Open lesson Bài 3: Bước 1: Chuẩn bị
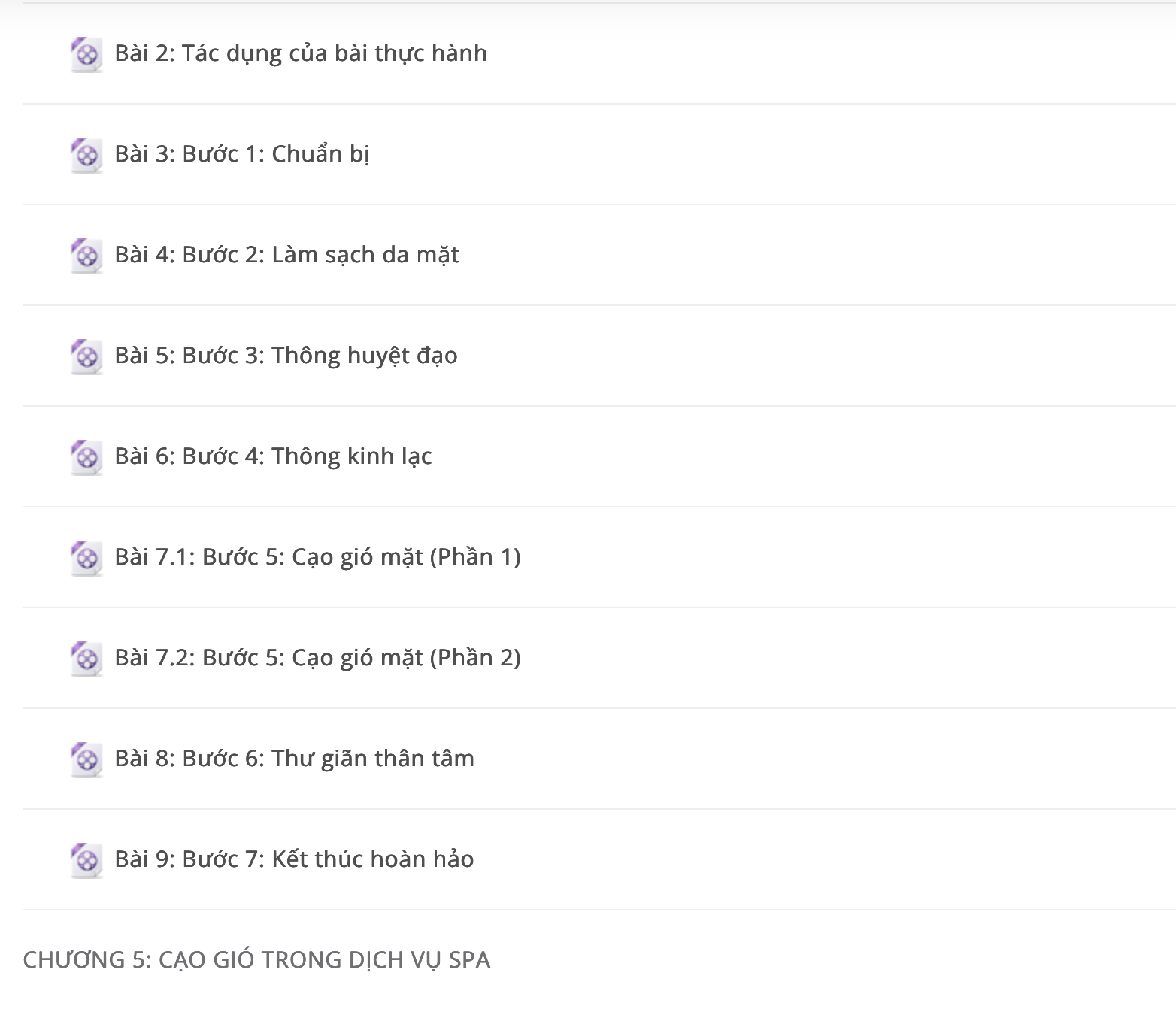The width and height of the screenshot is (1176, 1030). pyautogui.click(x=242, y=154)
